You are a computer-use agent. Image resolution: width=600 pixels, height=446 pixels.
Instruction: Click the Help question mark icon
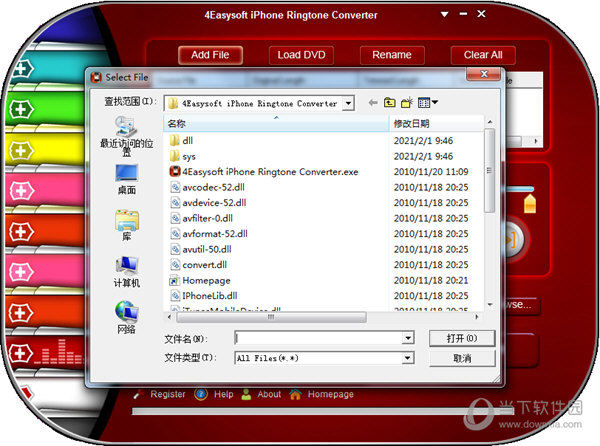click(x=201, y=394)
